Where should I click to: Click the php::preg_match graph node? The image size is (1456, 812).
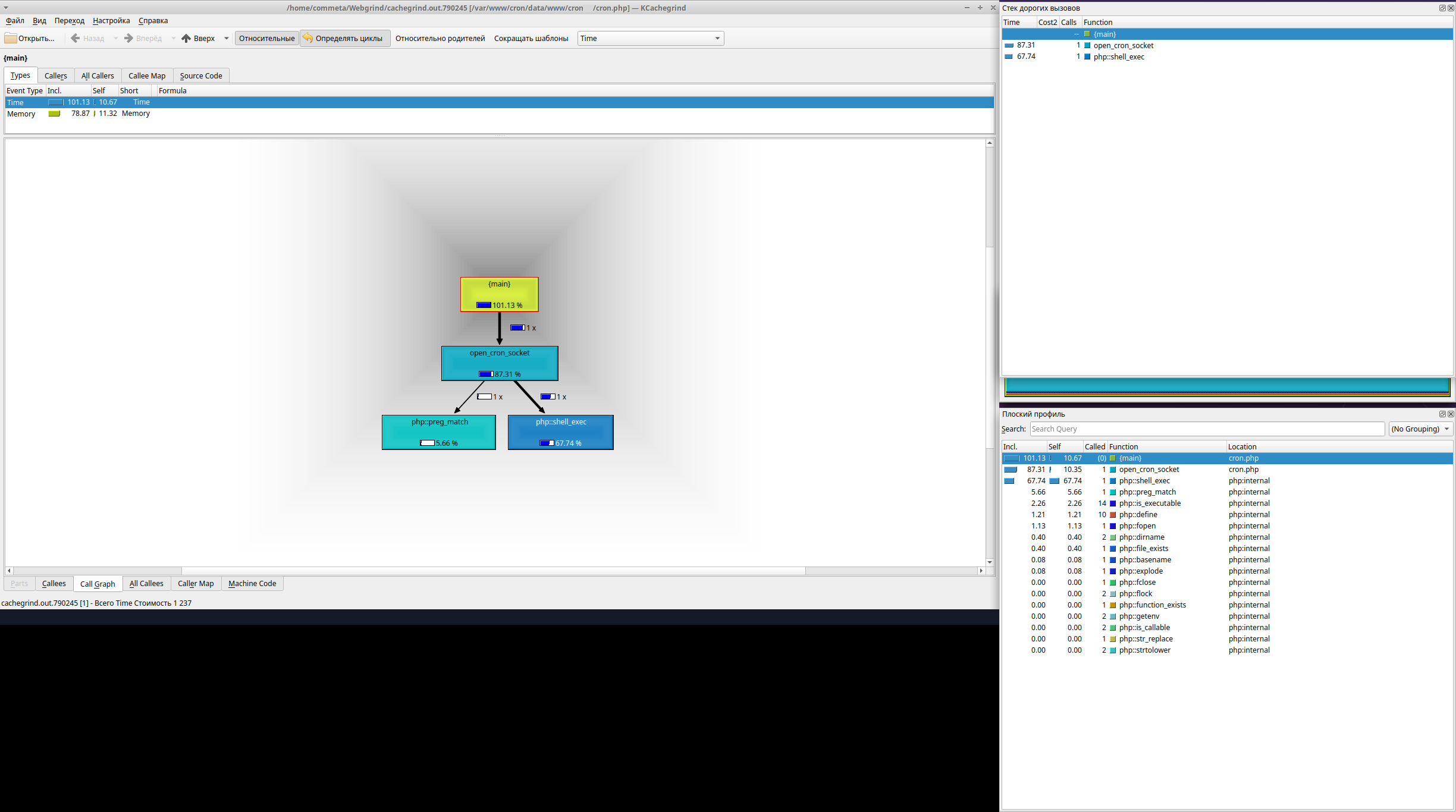point(438,432)
